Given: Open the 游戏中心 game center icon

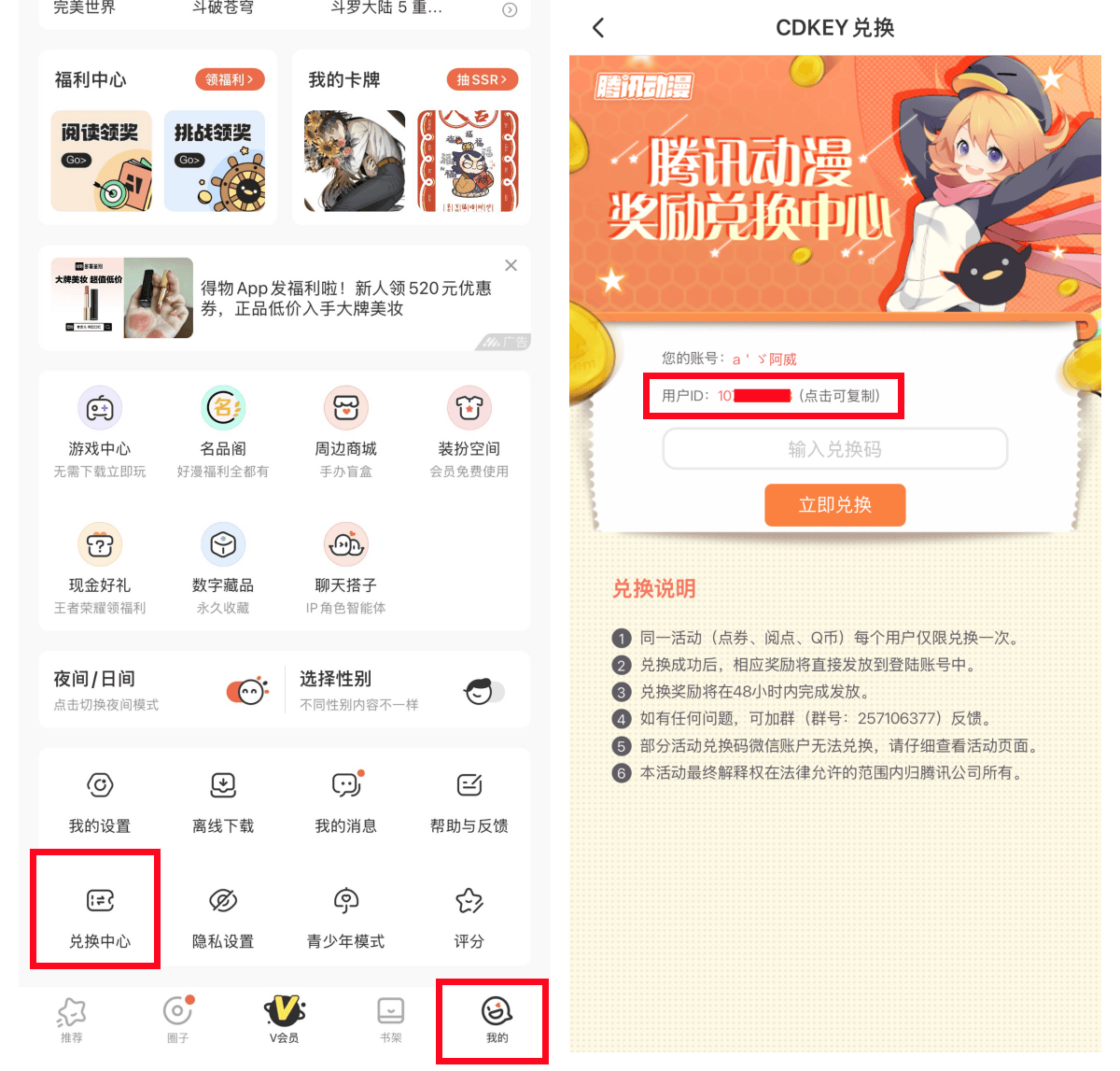Looking at the screenshot, I should (100, 408).
